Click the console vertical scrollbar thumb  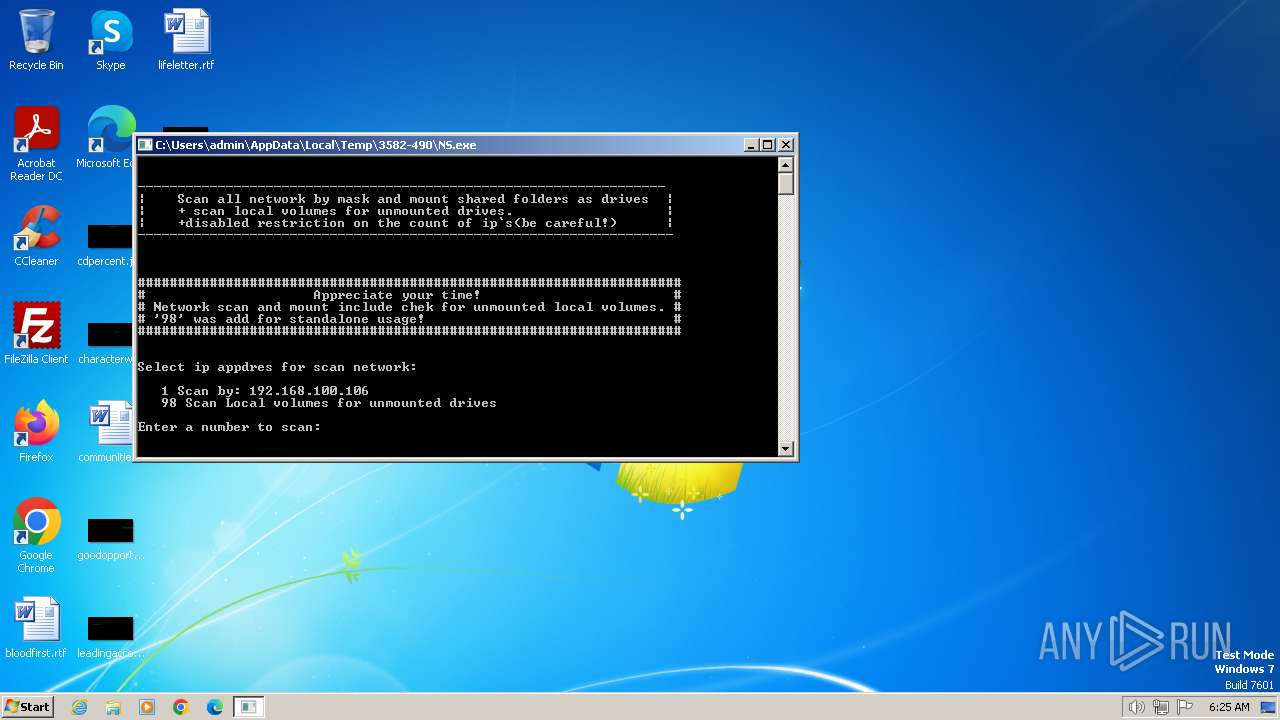[786, 184]
